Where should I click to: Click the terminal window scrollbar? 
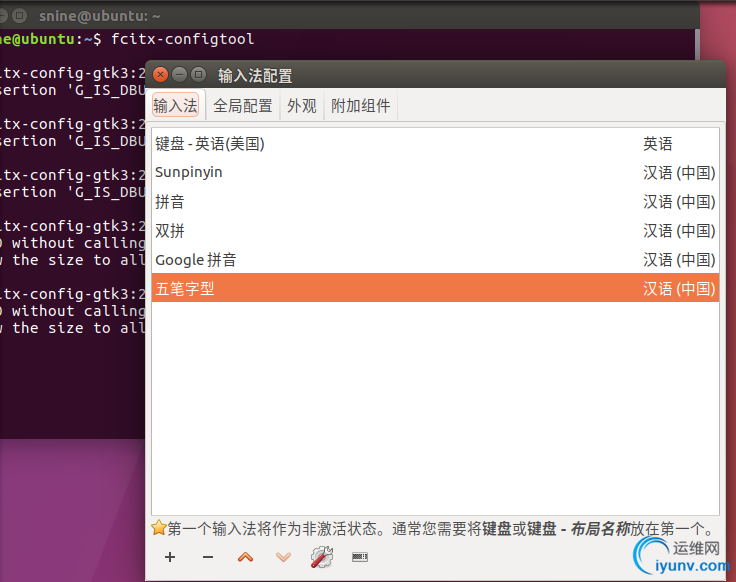click(x=698, y=45)
